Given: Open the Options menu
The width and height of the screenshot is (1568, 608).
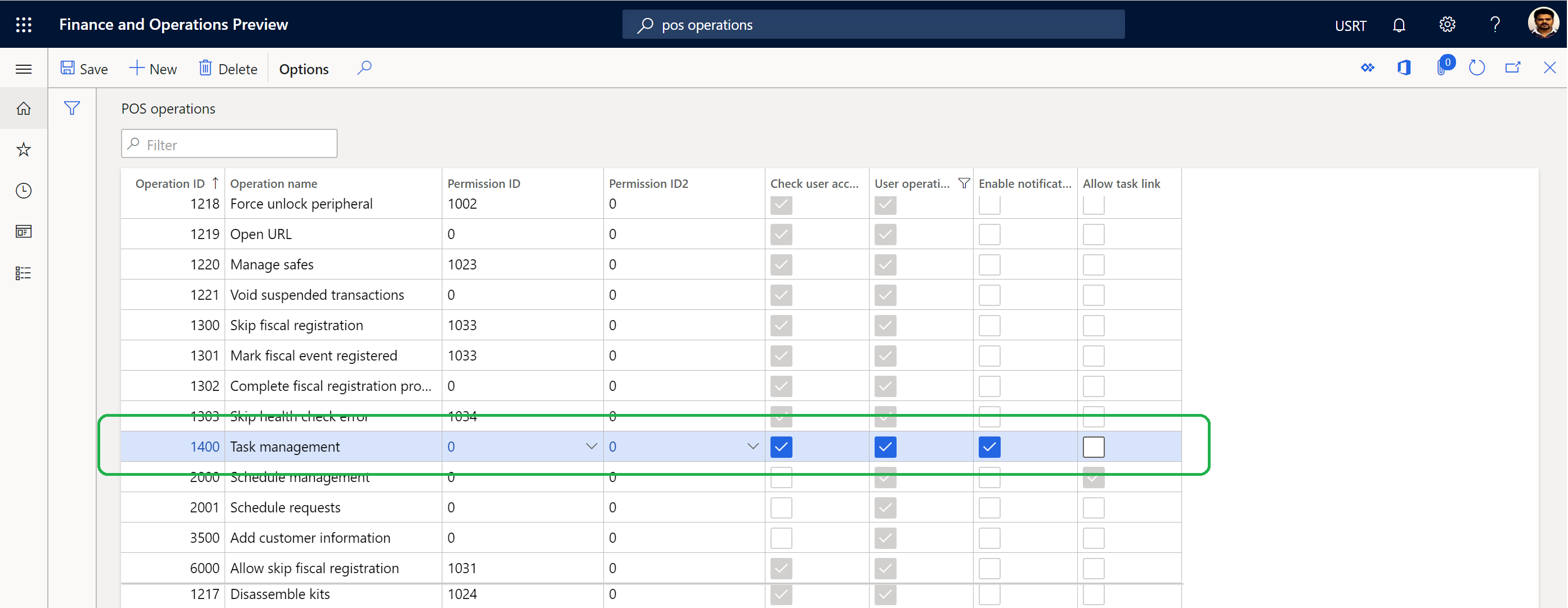Looking at the screenshot, I should coord(304,68).
